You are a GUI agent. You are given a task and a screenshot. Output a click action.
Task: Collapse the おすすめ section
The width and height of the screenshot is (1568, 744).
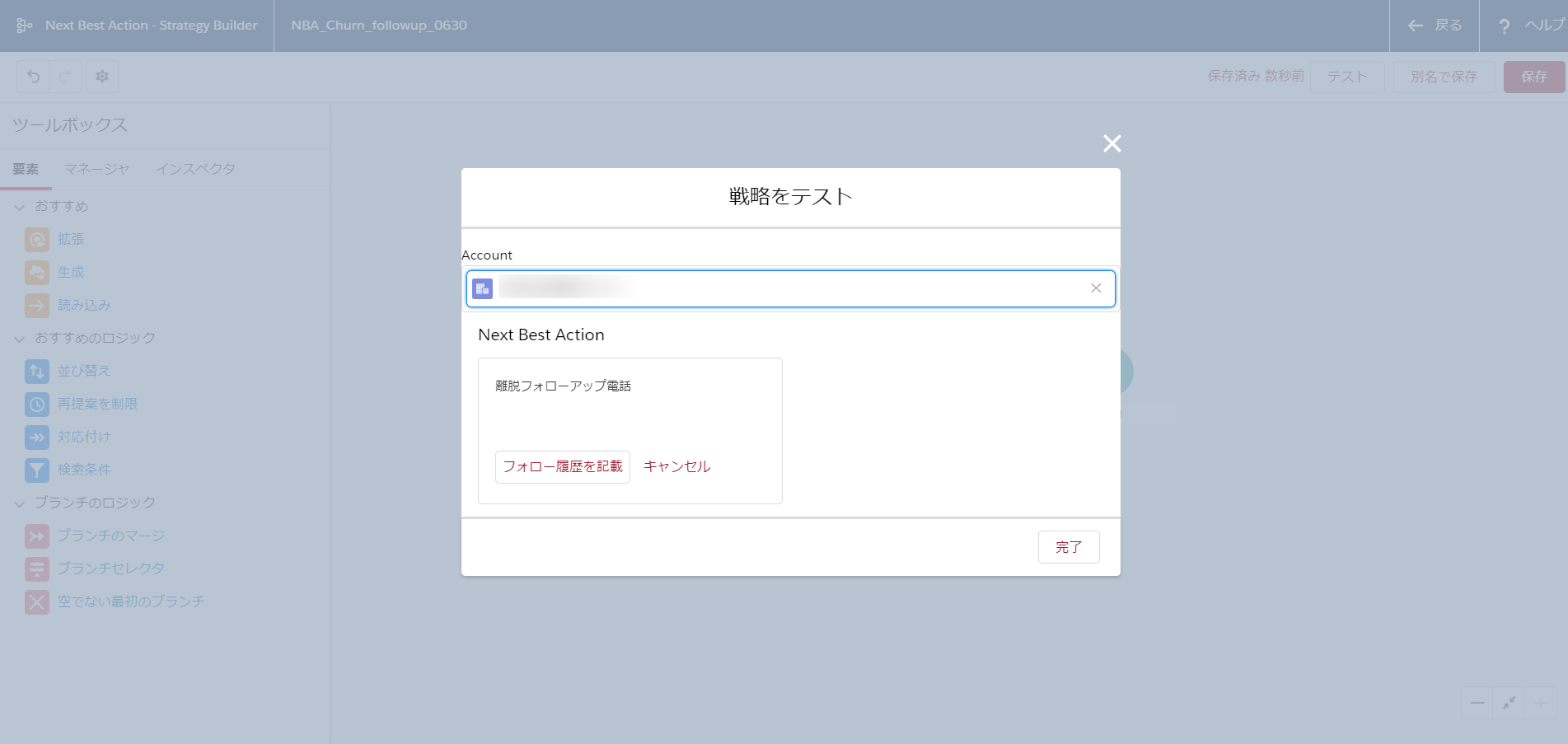click(x=20, y=207)
